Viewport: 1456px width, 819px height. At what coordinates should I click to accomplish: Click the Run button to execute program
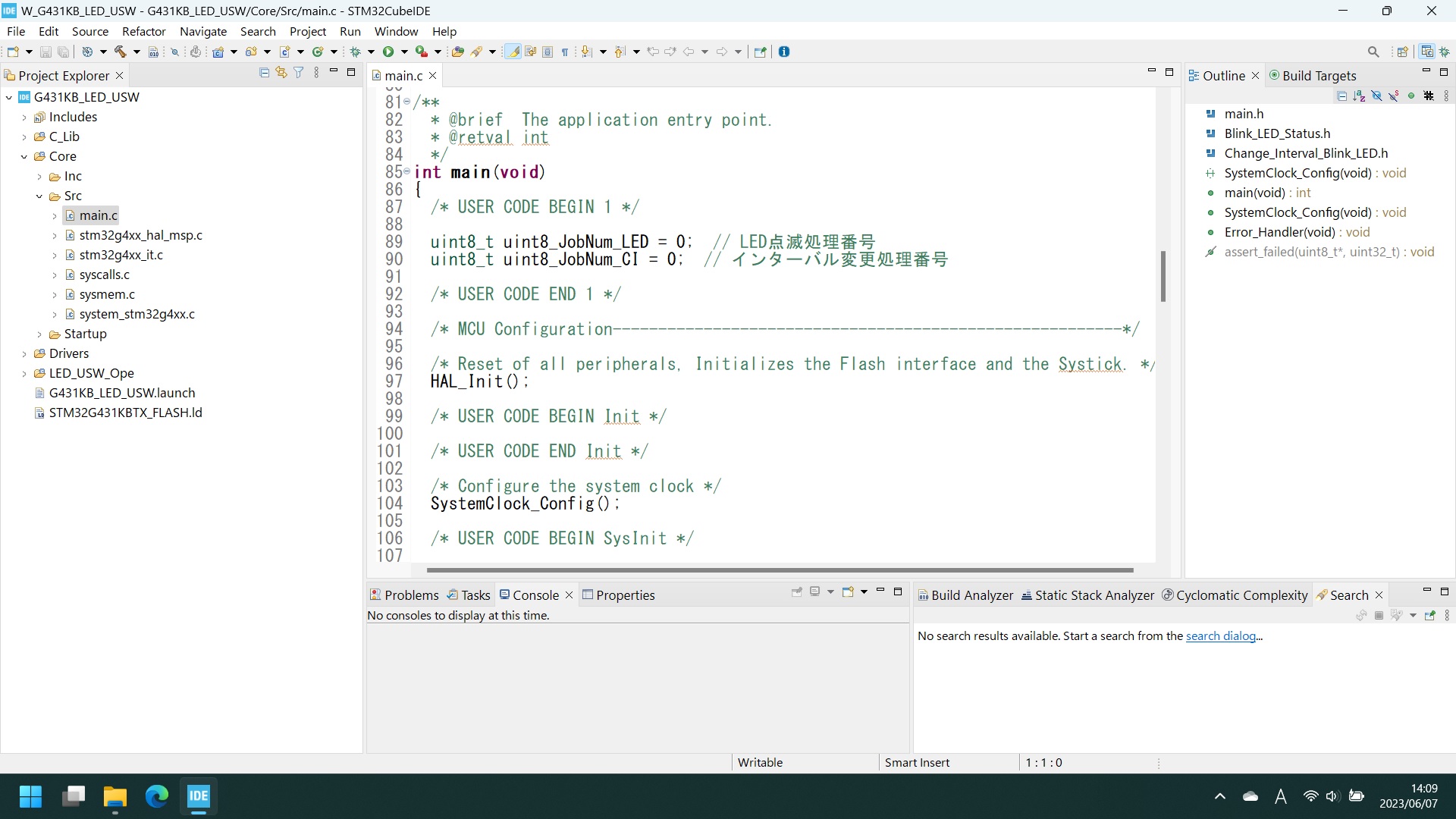pos(388,51)
